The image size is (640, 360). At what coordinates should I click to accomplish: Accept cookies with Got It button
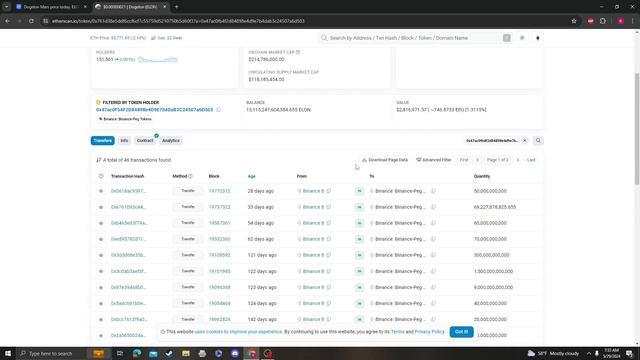(x=462, y=332)
